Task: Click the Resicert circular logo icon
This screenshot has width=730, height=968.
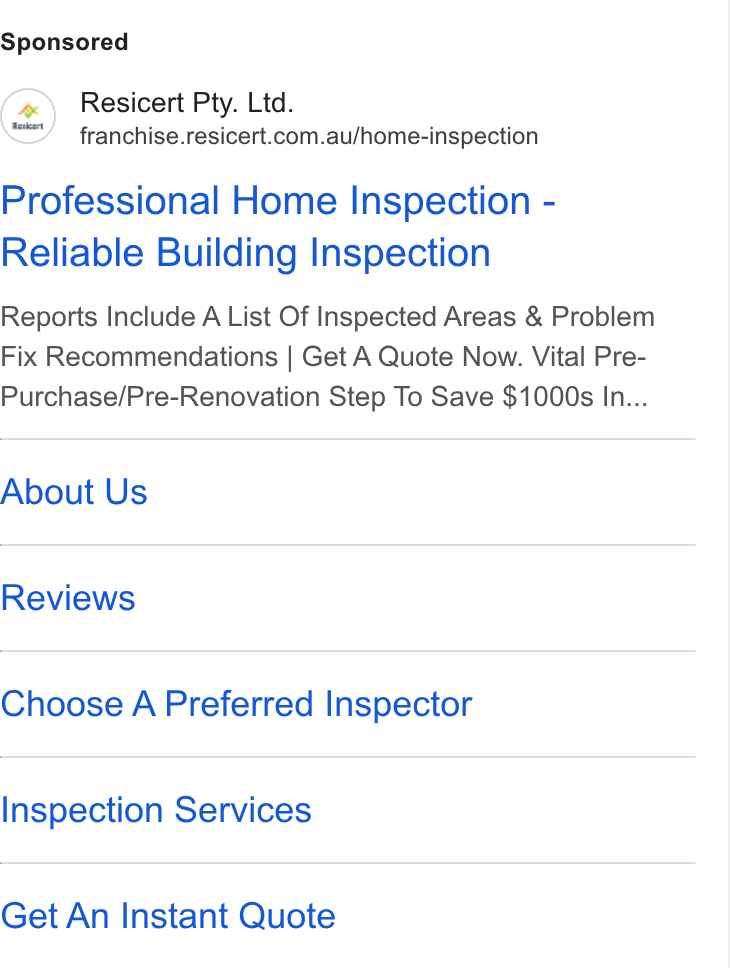Action: [28, 116]
